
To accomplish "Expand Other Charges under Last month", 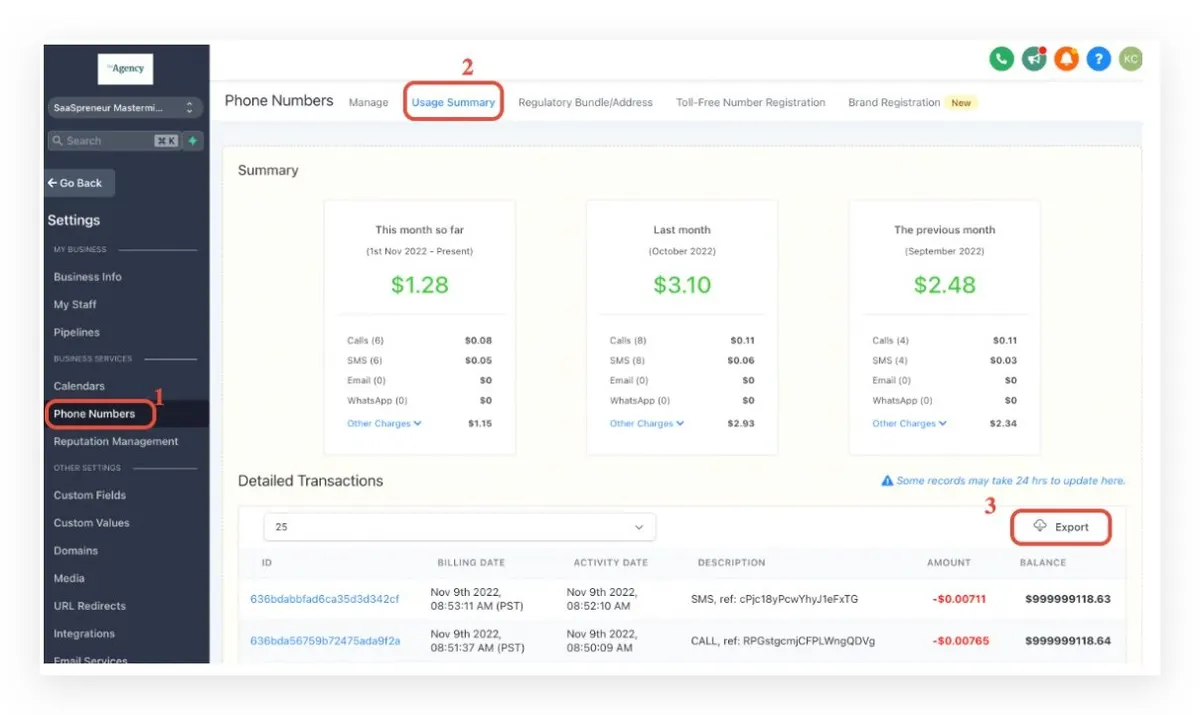I will coord(647,423).
